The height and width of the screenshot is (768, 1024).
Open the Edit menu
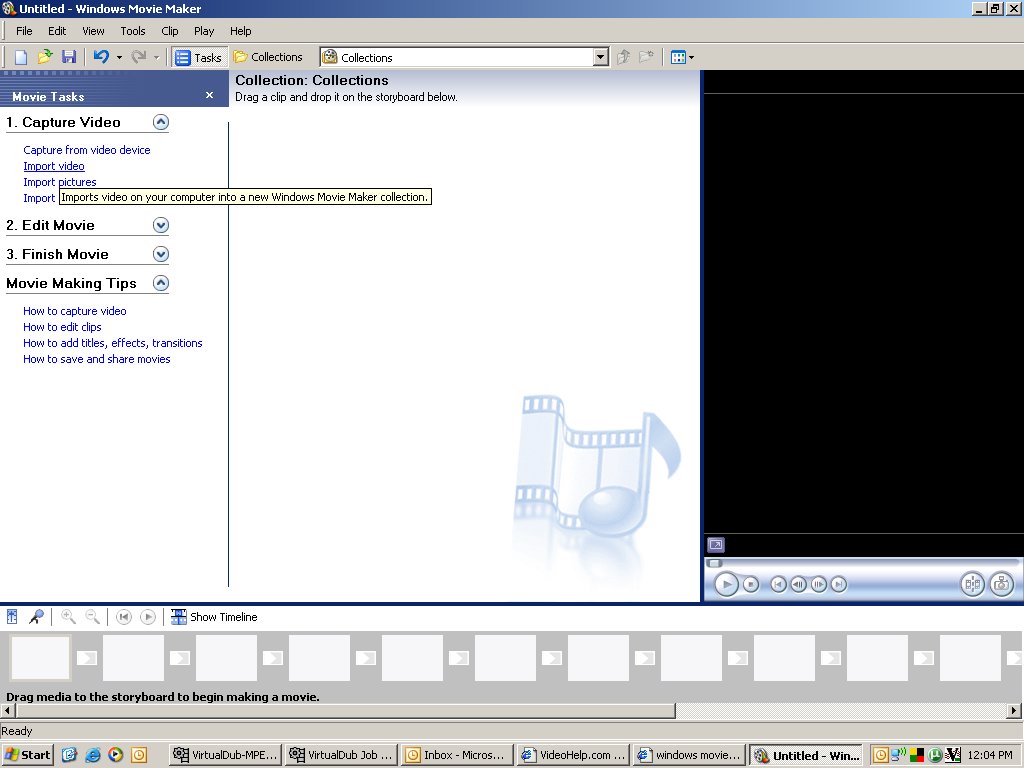tap(57, 31)
